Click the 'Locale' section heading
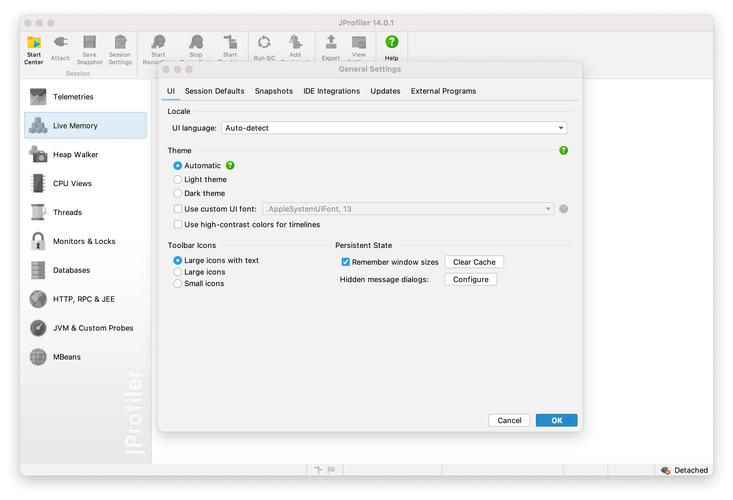This screenshot has height=500, width=733. (179, 111)
